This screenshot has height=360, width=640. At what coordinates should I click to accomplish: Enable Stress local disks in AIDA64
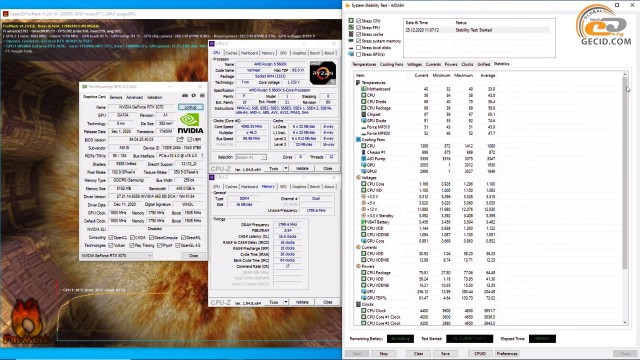pos(358,48)
